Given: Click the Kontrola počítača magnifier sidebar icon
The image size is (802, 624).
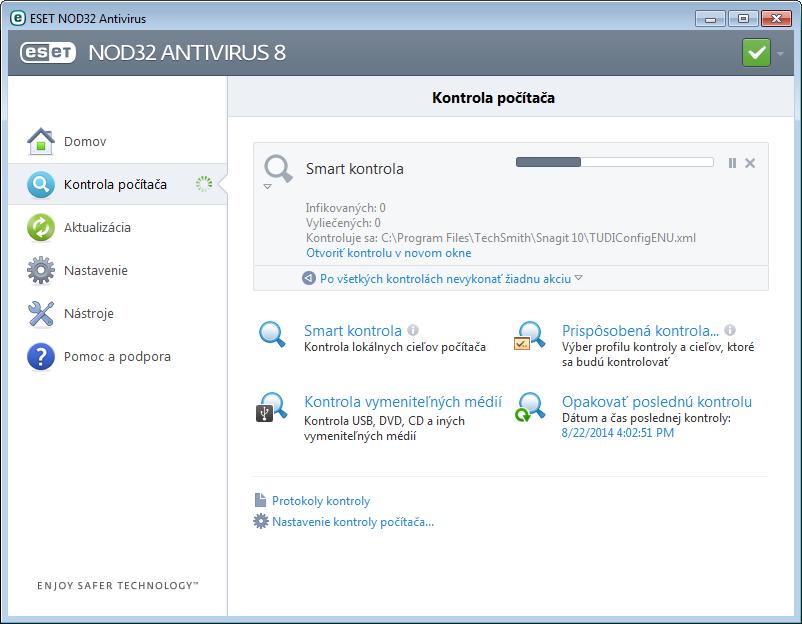Looking at the screenshot, I should 41,184.
